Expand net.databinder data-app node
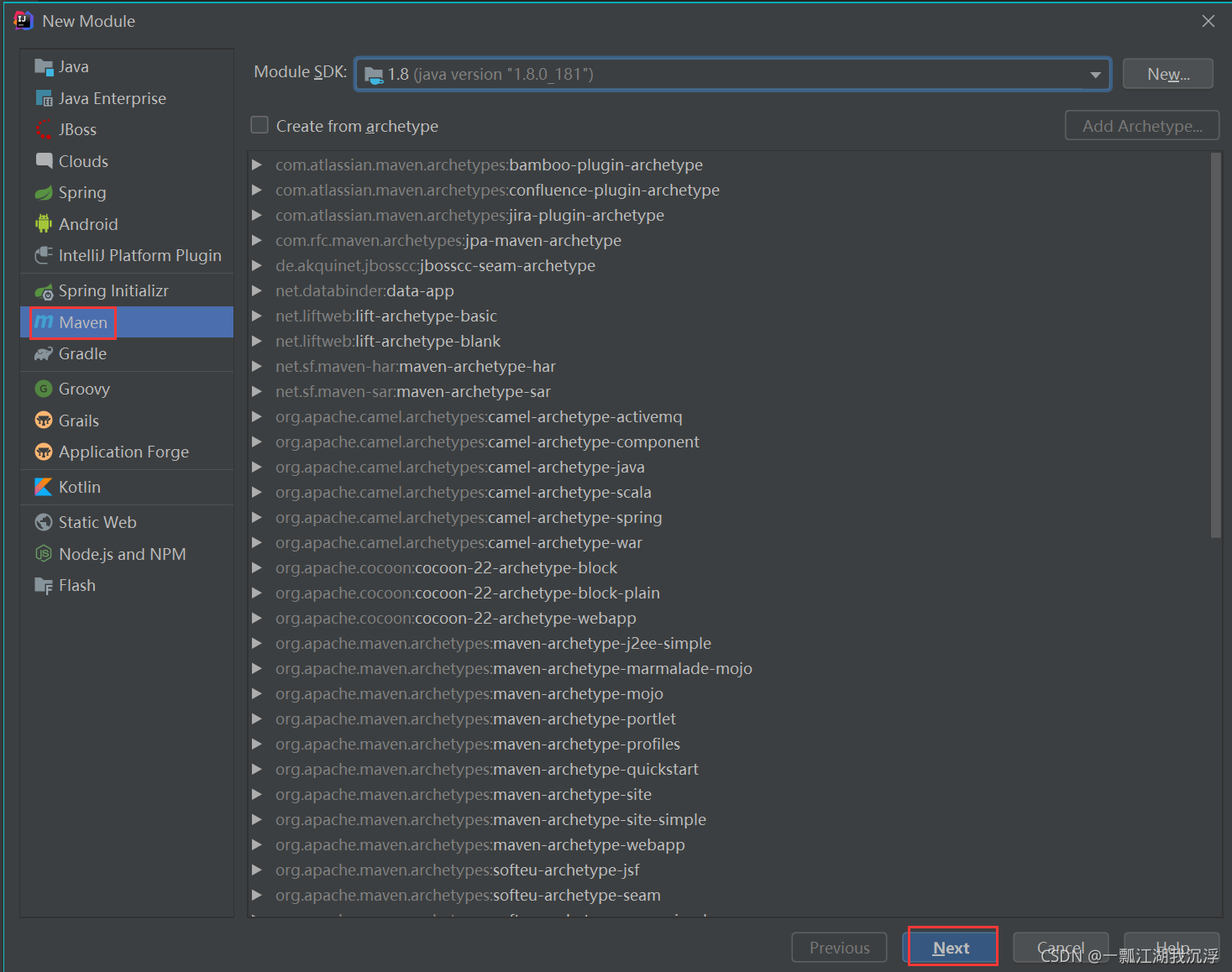 click(x=257, y=290)
